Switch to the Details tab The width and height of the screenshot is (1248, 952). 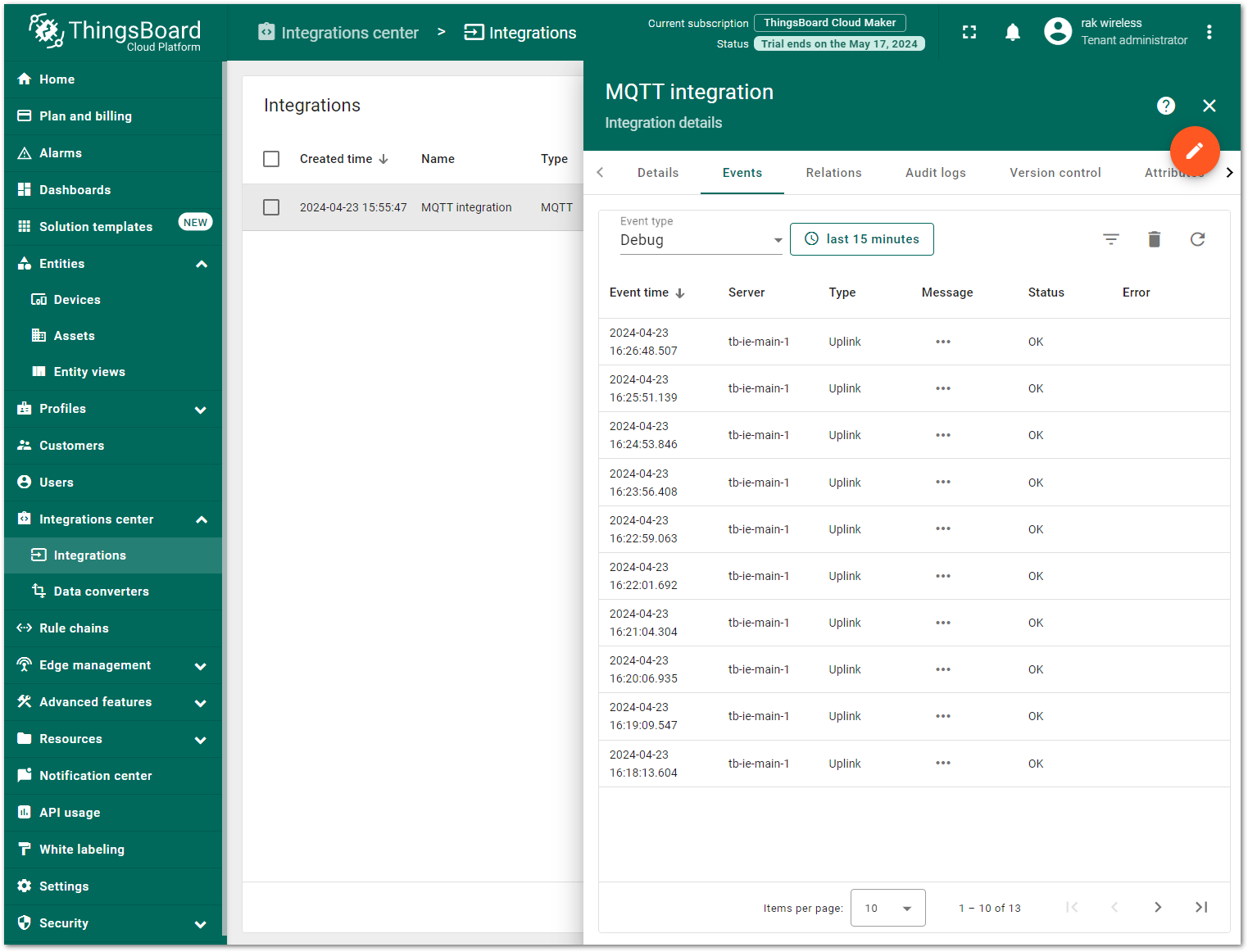pyautogui.click(x=658, y=173)
